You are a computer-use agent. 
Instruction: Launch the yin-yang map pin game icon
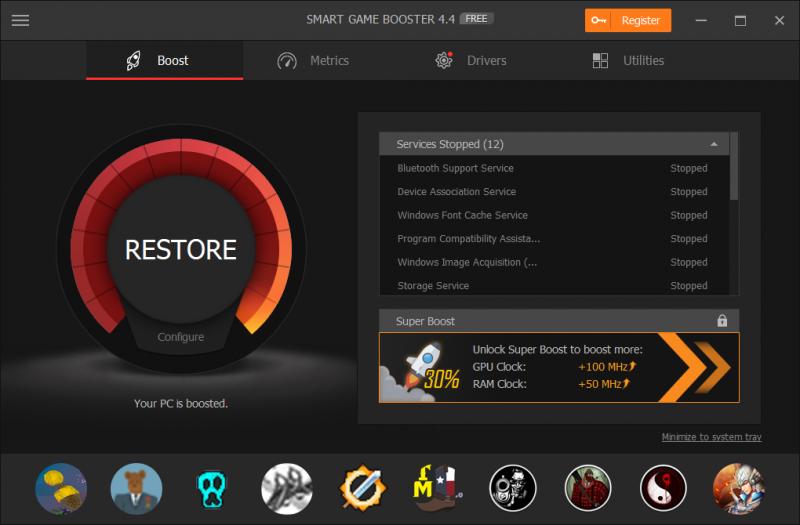(x=663, y=488)
